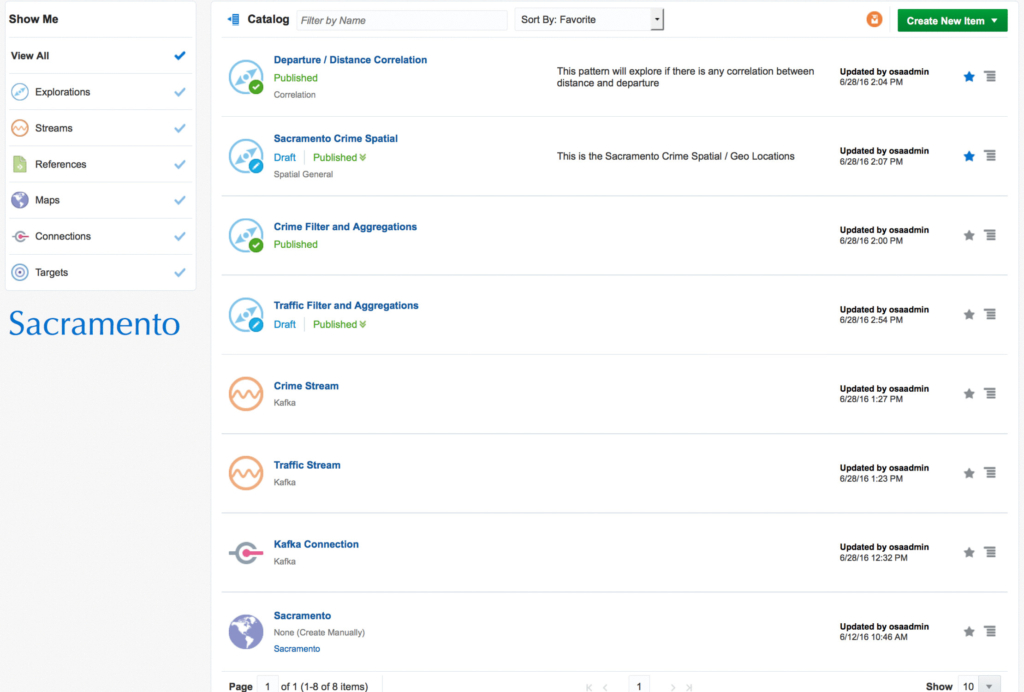1024x692 pixels.
Task: Click the Sacramento tag link
Action: tap(296, 649)
